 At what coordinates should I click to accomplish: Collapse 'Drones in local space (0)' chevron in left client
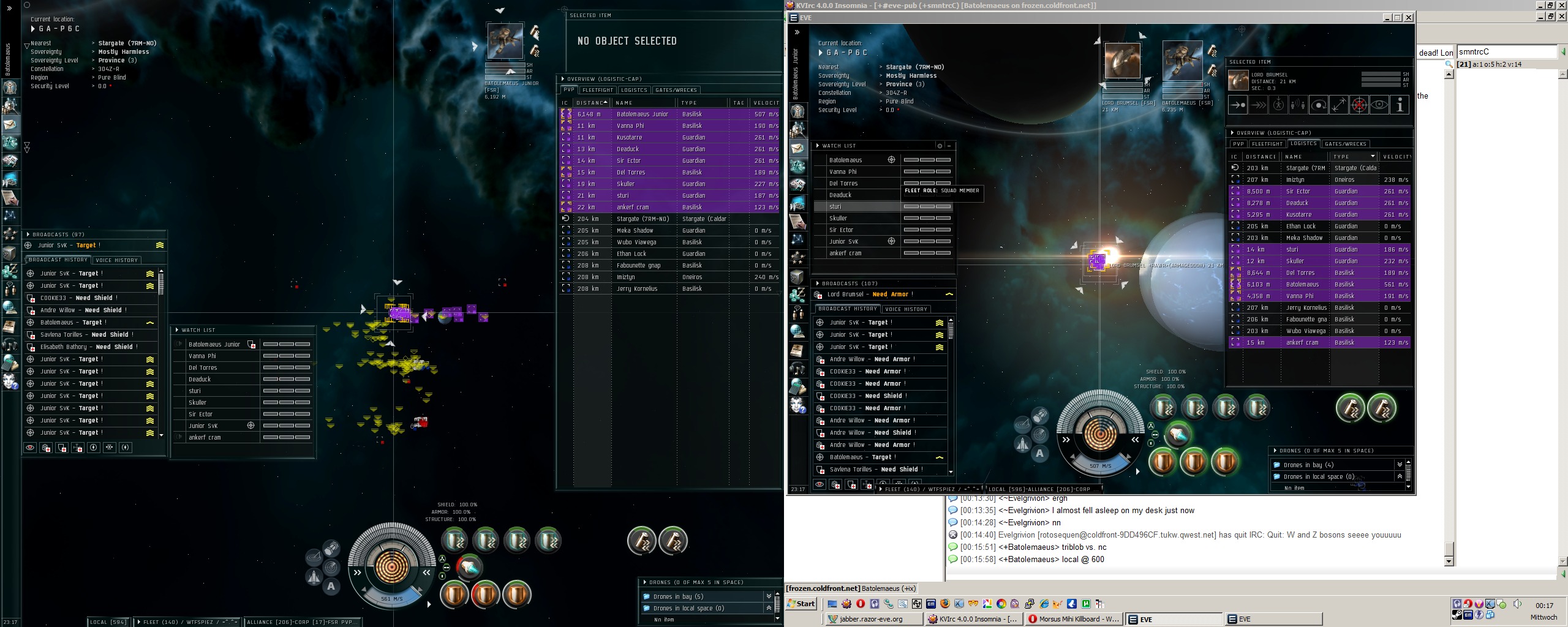coord(769,608)
